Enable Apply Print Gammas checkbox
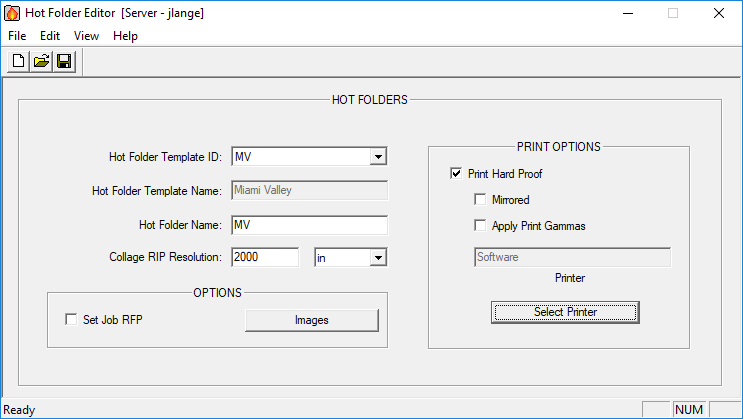This screenshot has width=743, height=419. click(x=481, y=226)
